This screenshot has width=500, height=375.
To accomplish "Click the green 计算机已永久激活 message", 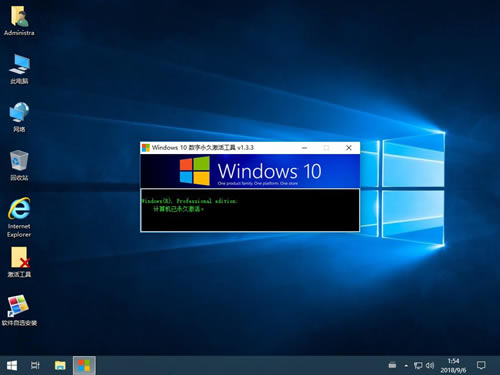I will [x=178, y=209].
